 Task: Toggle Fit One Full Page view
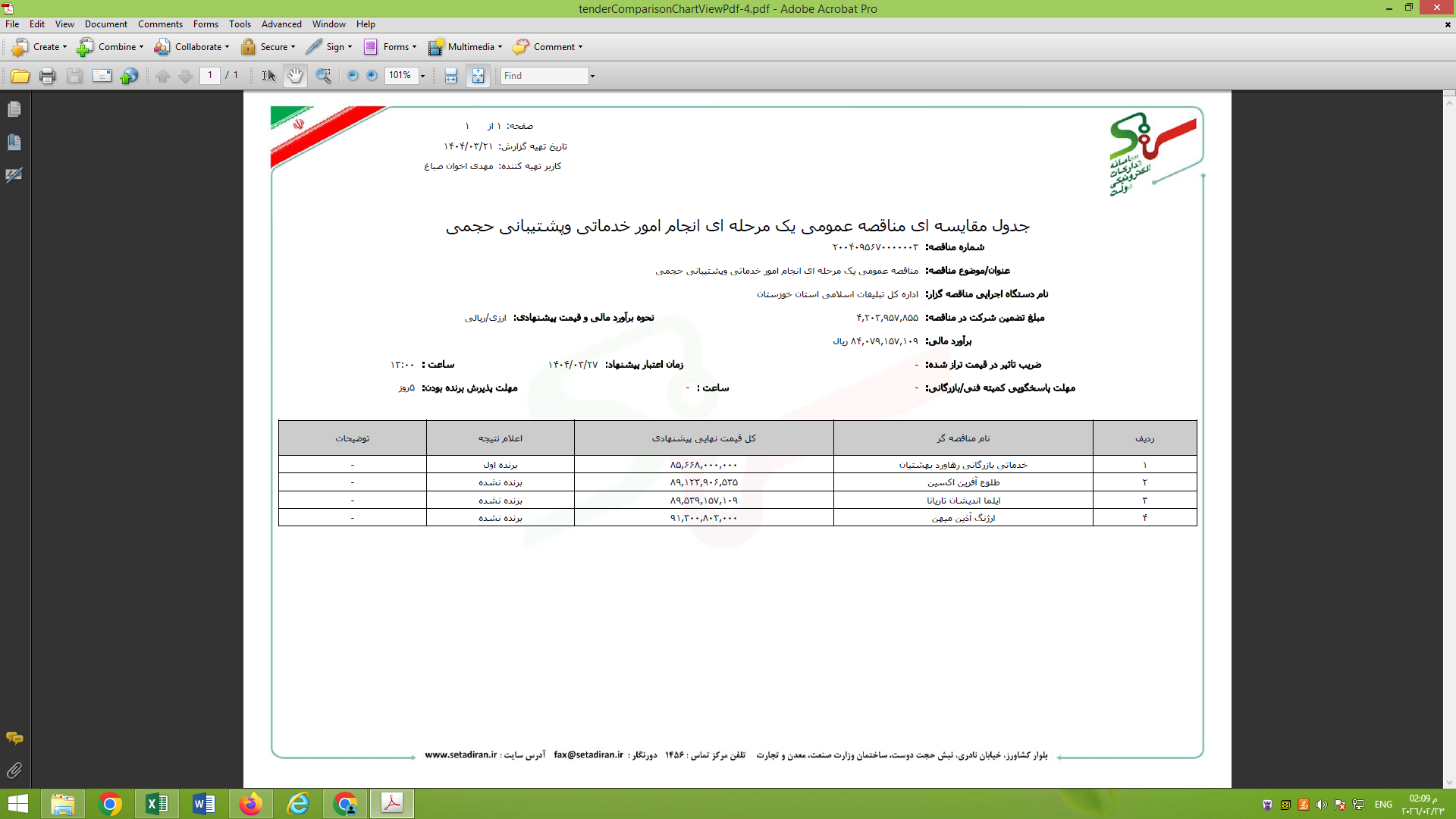point(478,76)
